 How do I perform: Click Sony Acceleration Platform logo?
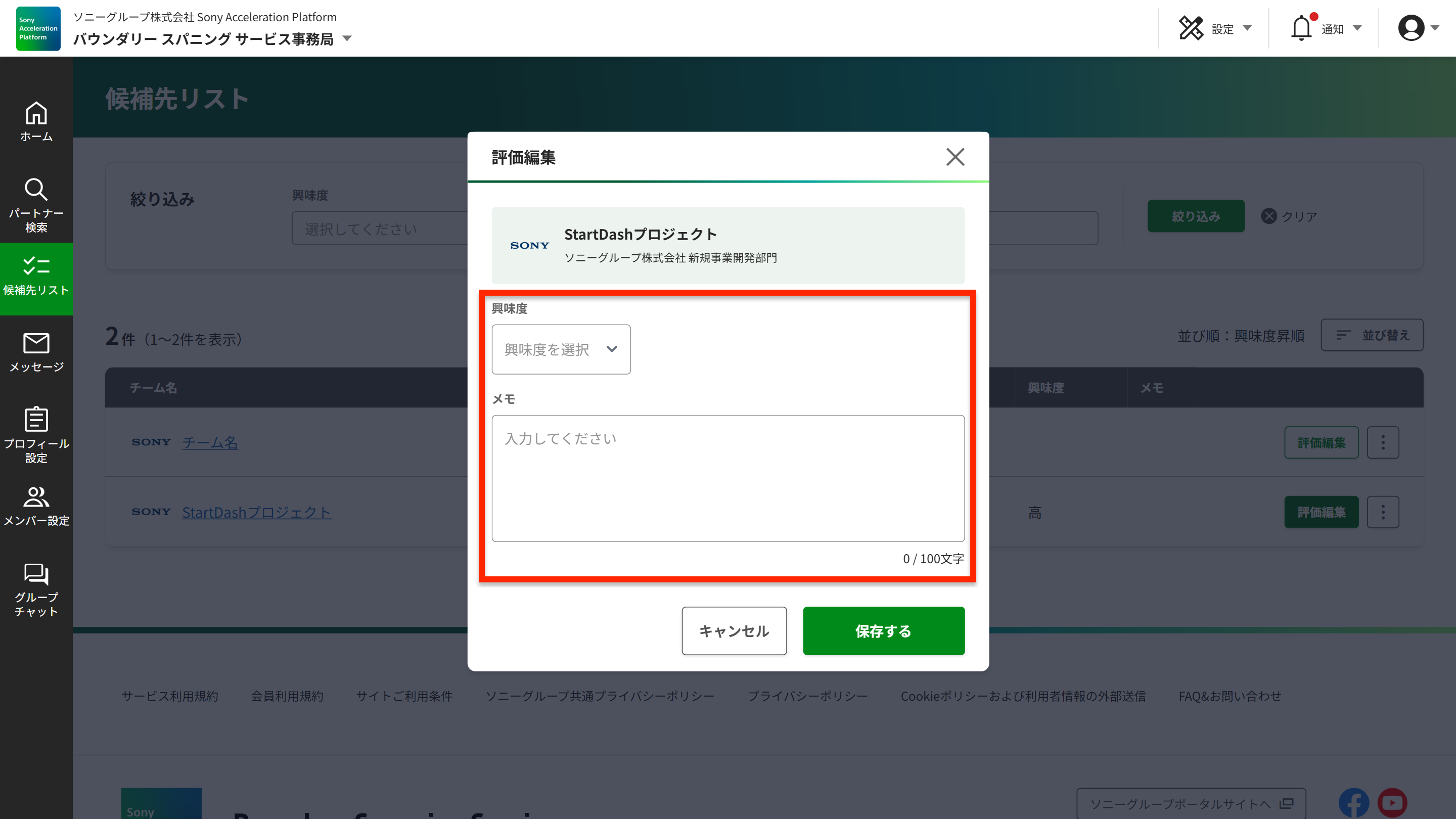point(38,28)
